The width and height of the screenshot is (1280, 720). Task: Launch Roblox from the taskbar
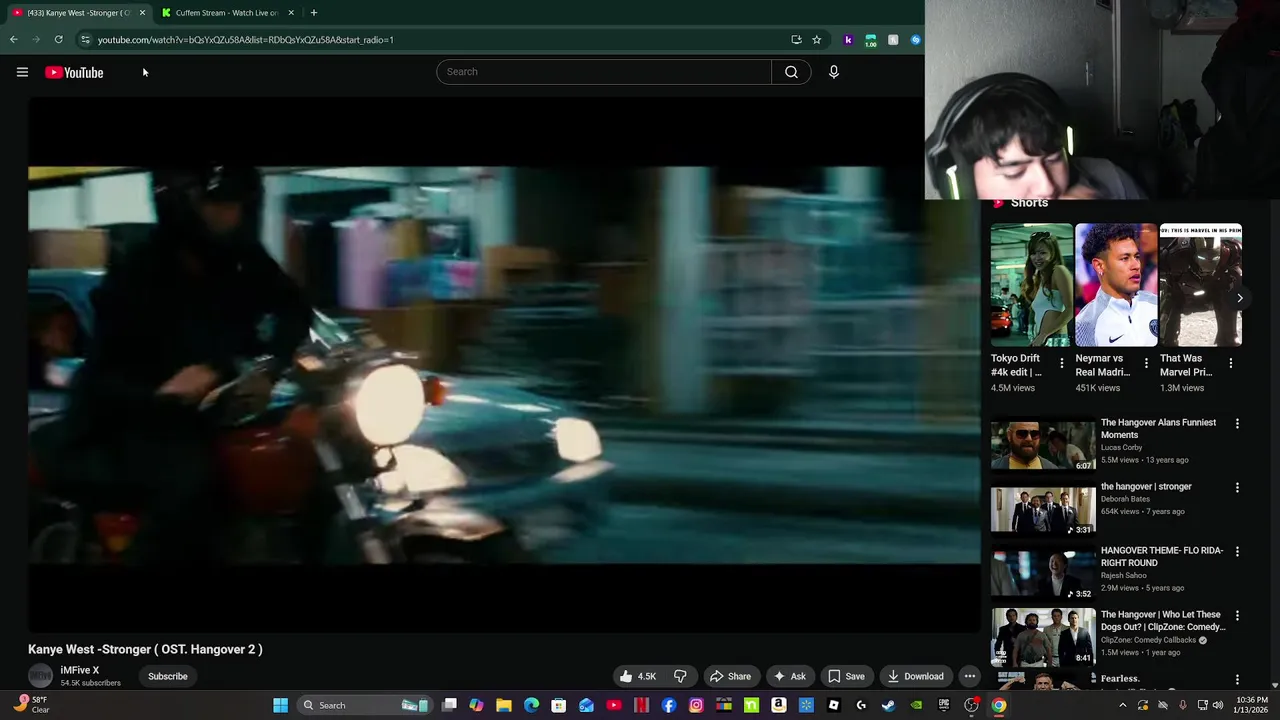(x=833, y=706)
